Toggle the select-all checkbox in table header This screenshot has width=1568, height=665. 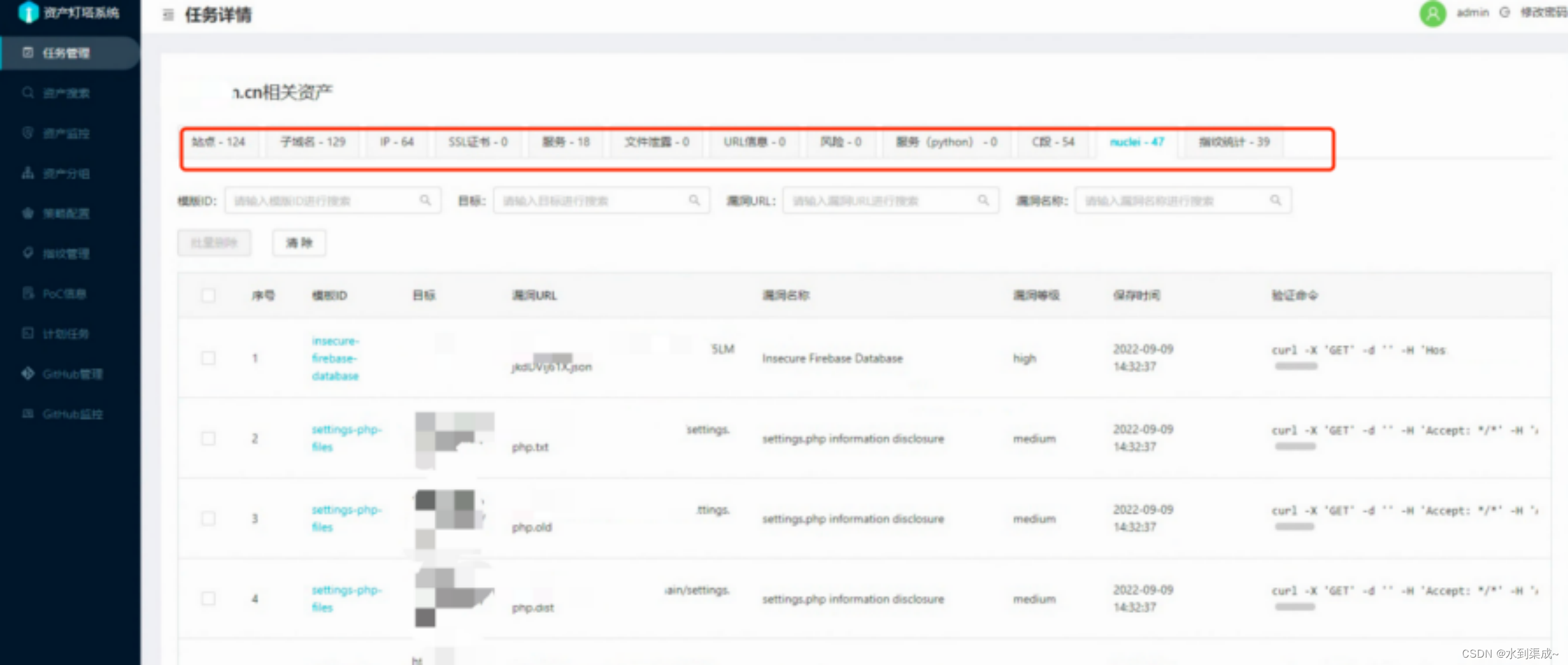pos(208,295)
